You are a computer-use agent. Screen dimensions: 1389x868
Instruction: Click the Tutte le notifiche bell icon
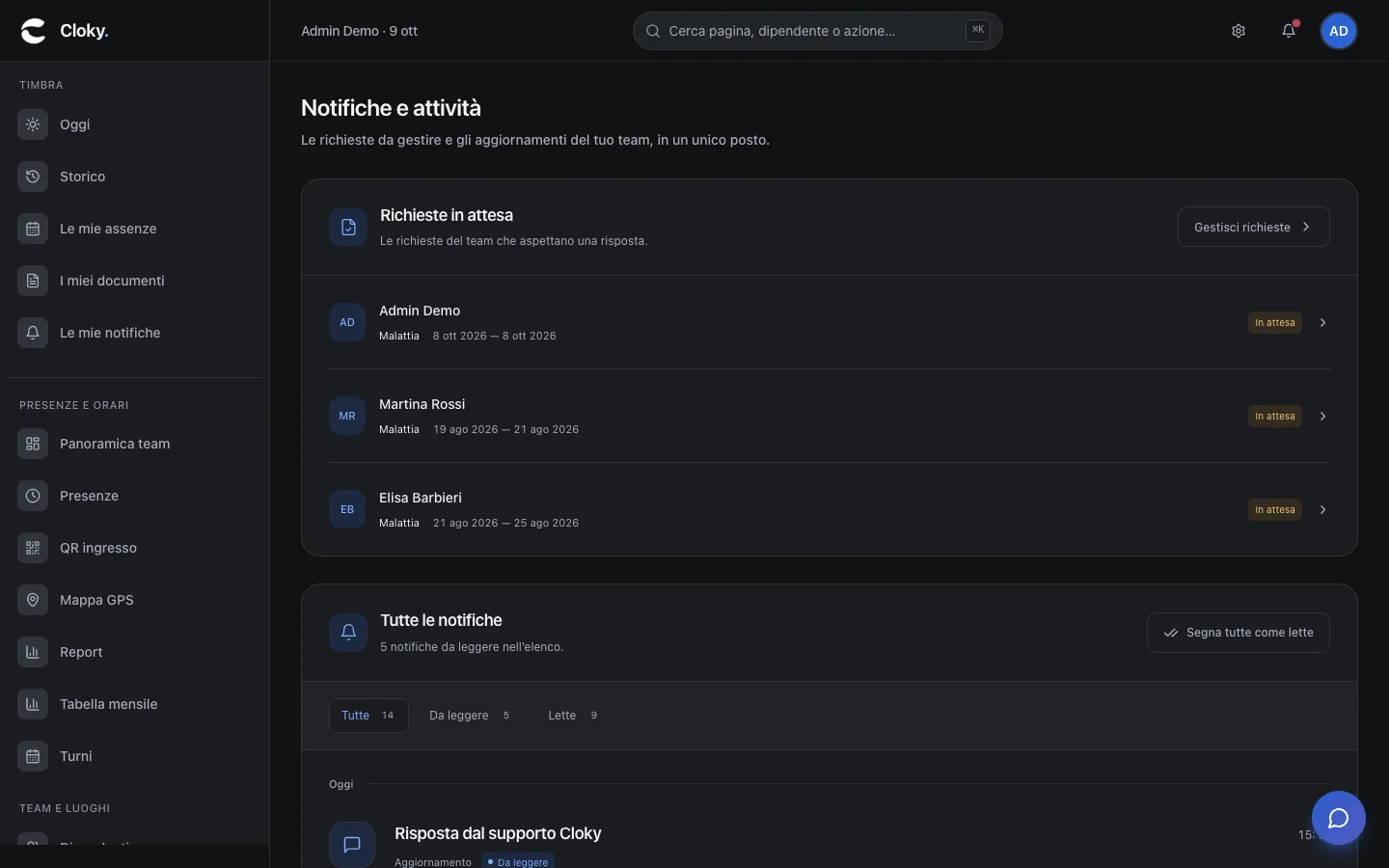(x=348, y=633)
